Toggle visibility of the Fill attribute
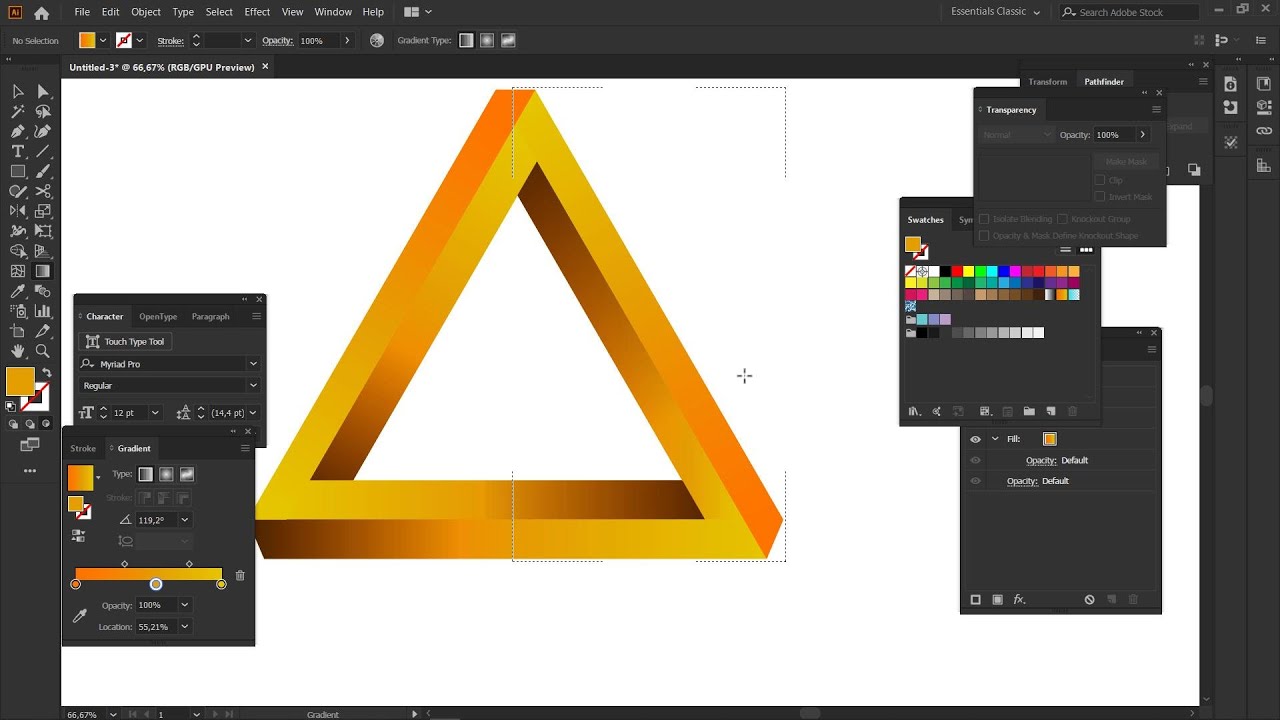Image resolution: width=1280 pixels, height=720 pixels. point(975,439)
